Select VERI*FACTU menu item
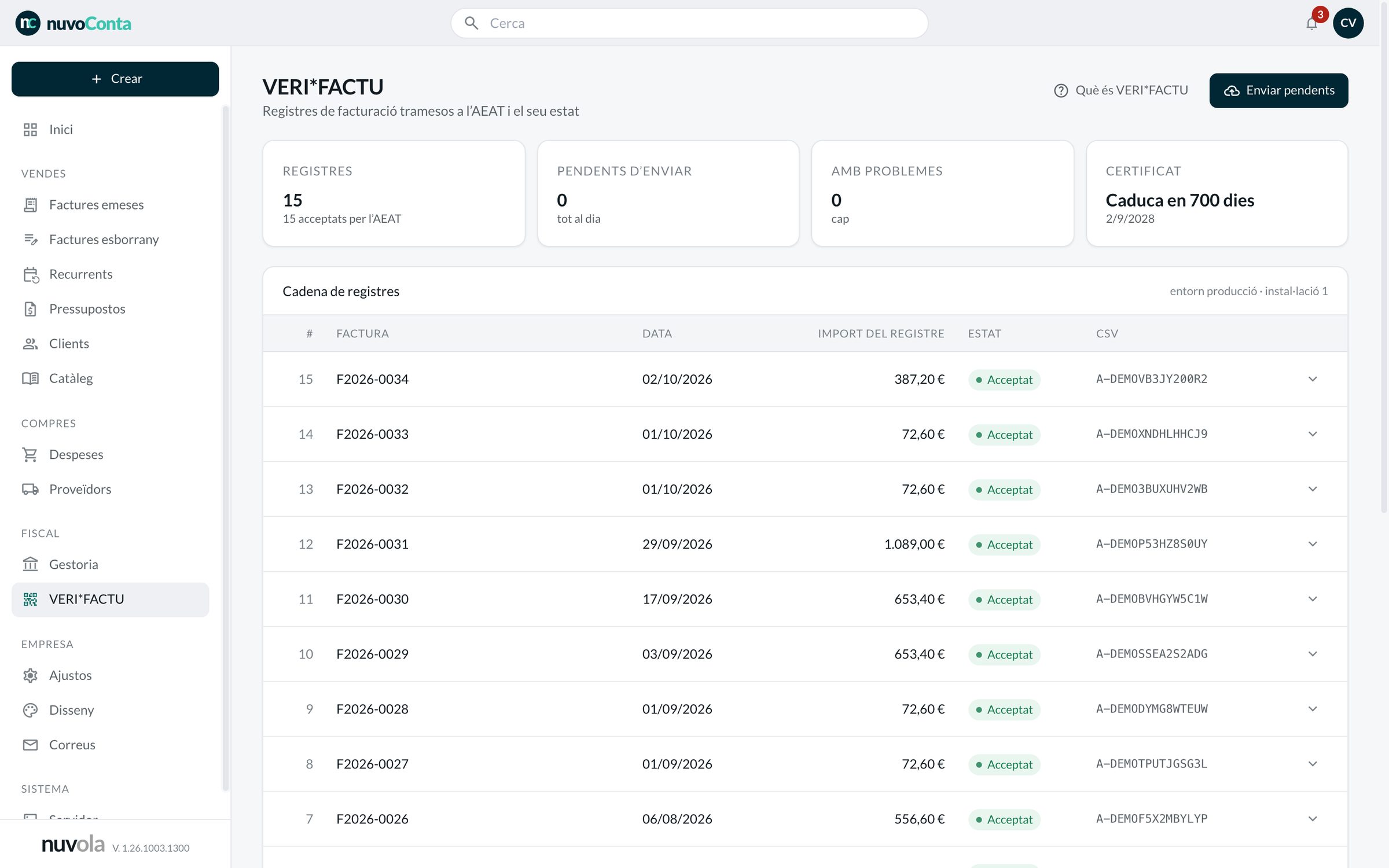The image size is (1389, 868). tap(110, 599)
